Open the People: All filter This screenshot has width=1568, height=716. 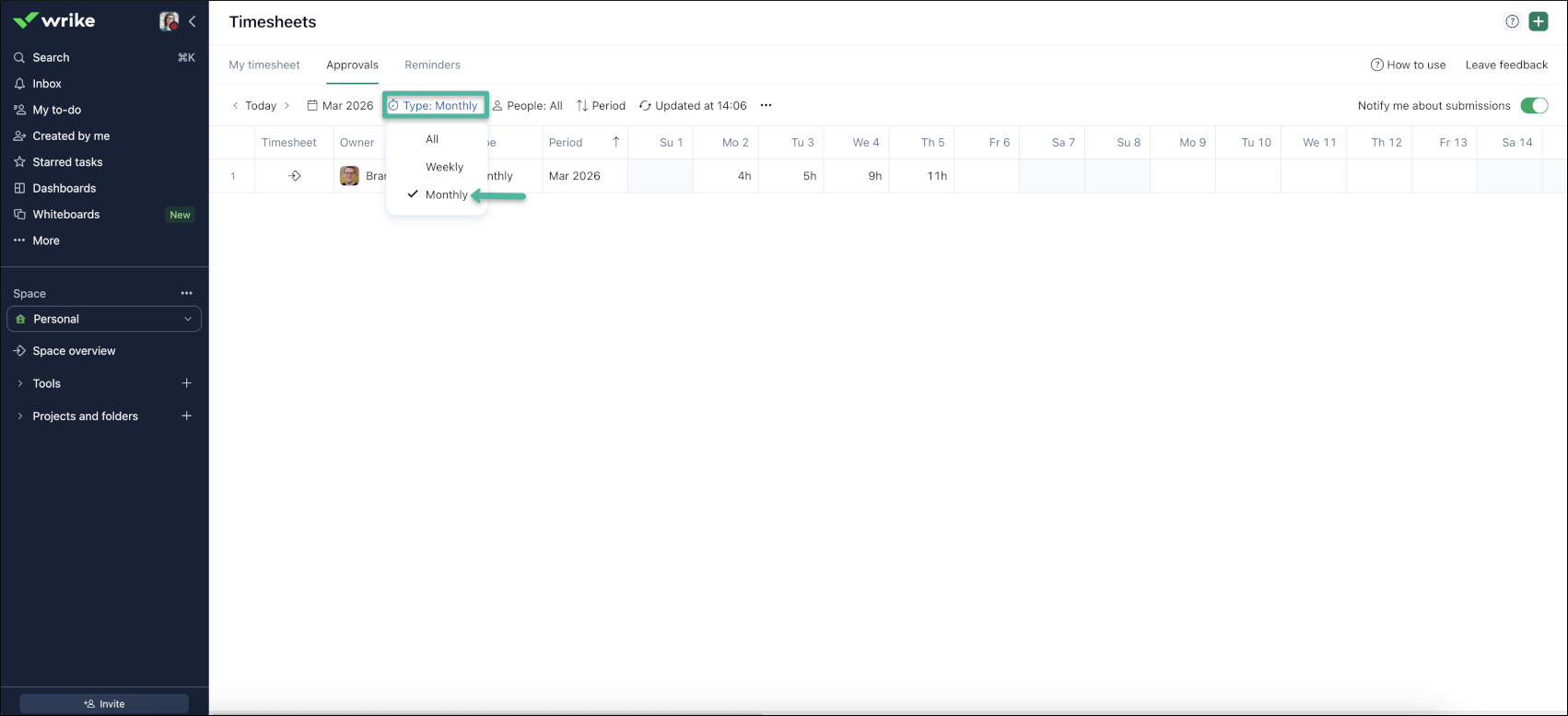(527, 106)
